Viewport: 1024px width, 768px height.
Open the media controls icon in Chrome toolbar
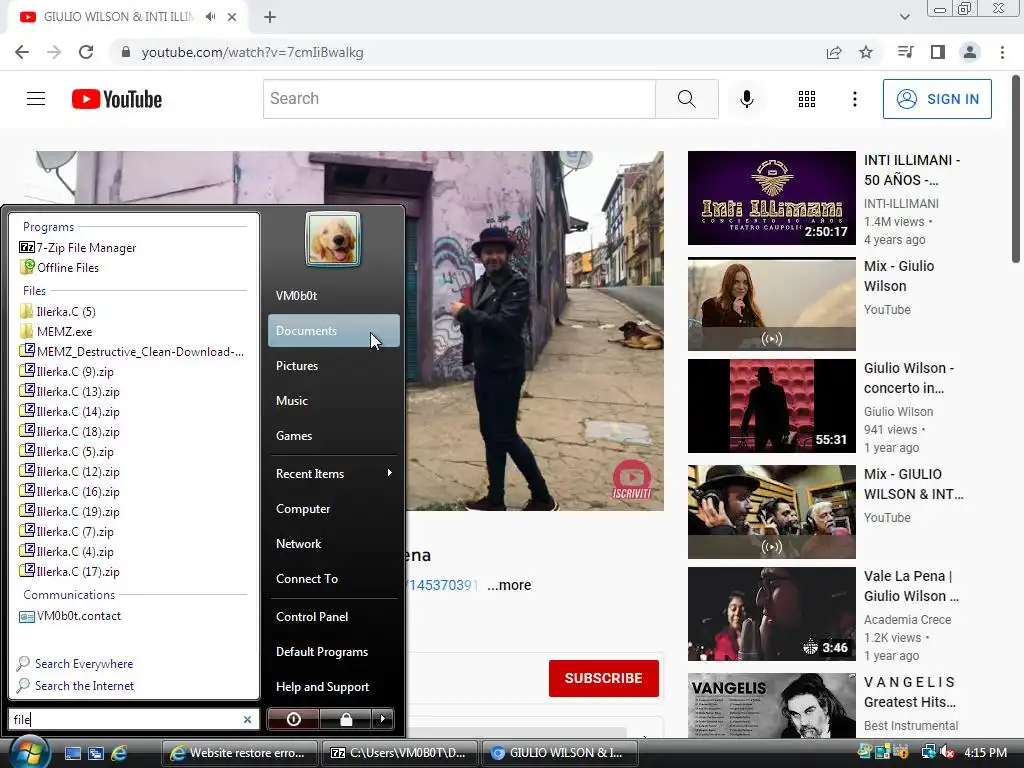[x=906, y=52]
